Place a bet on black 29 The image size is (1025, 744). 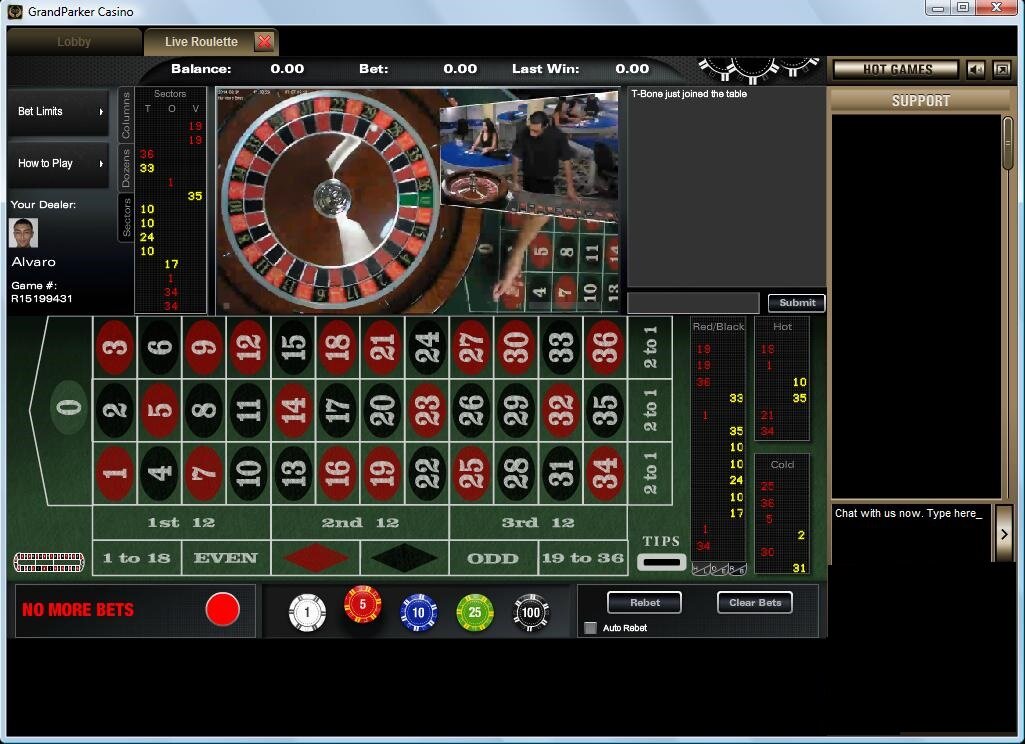516,411
